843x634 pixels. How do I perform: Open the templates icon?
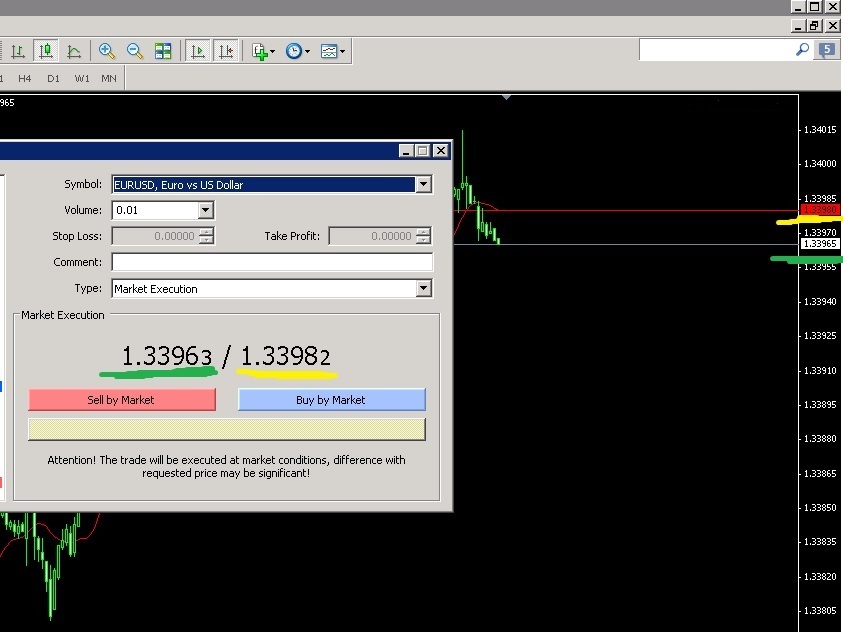(x=328, y=51)
